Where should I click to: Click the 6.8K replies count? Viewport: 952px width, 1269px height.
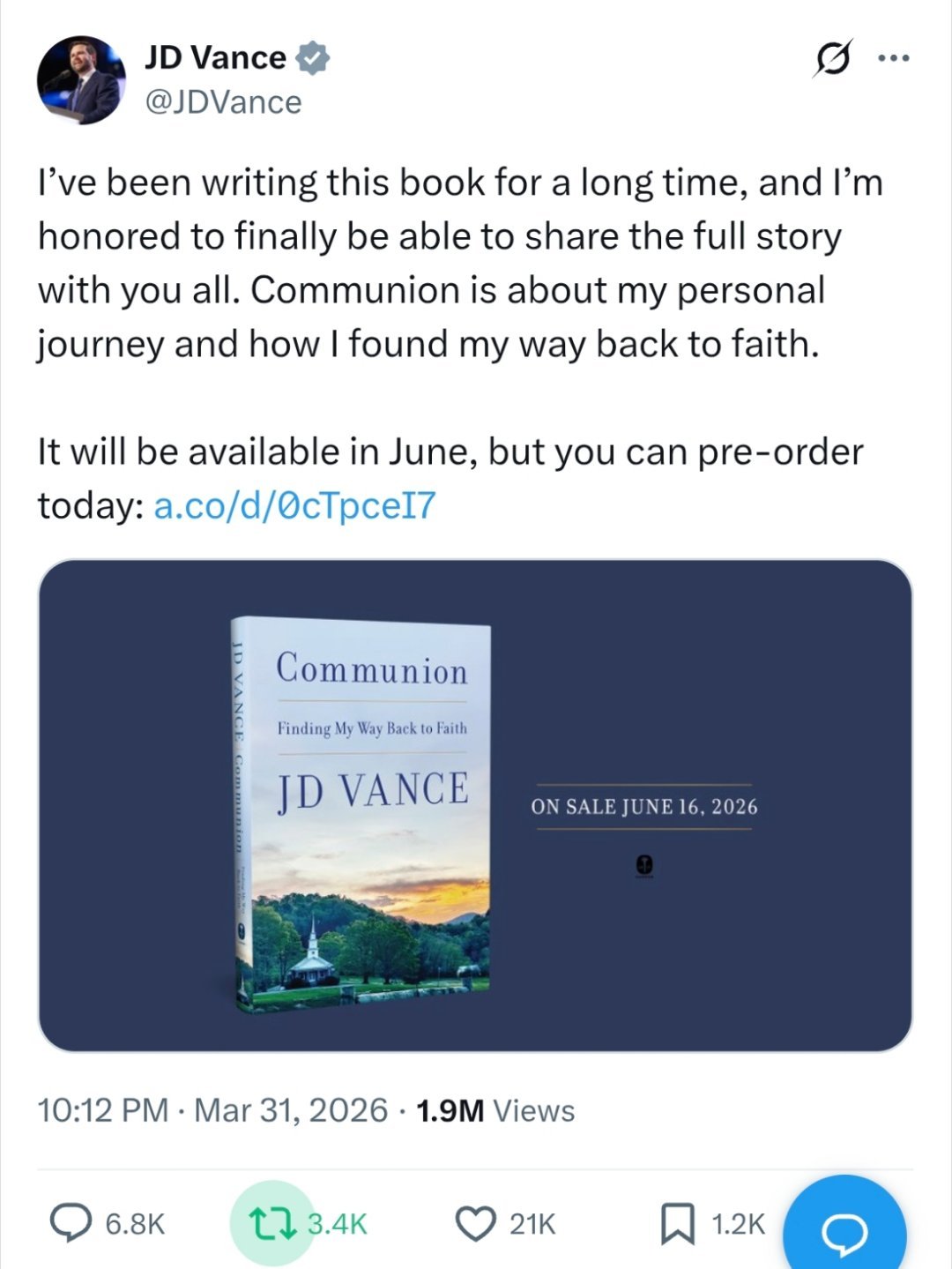[135, 1224]
